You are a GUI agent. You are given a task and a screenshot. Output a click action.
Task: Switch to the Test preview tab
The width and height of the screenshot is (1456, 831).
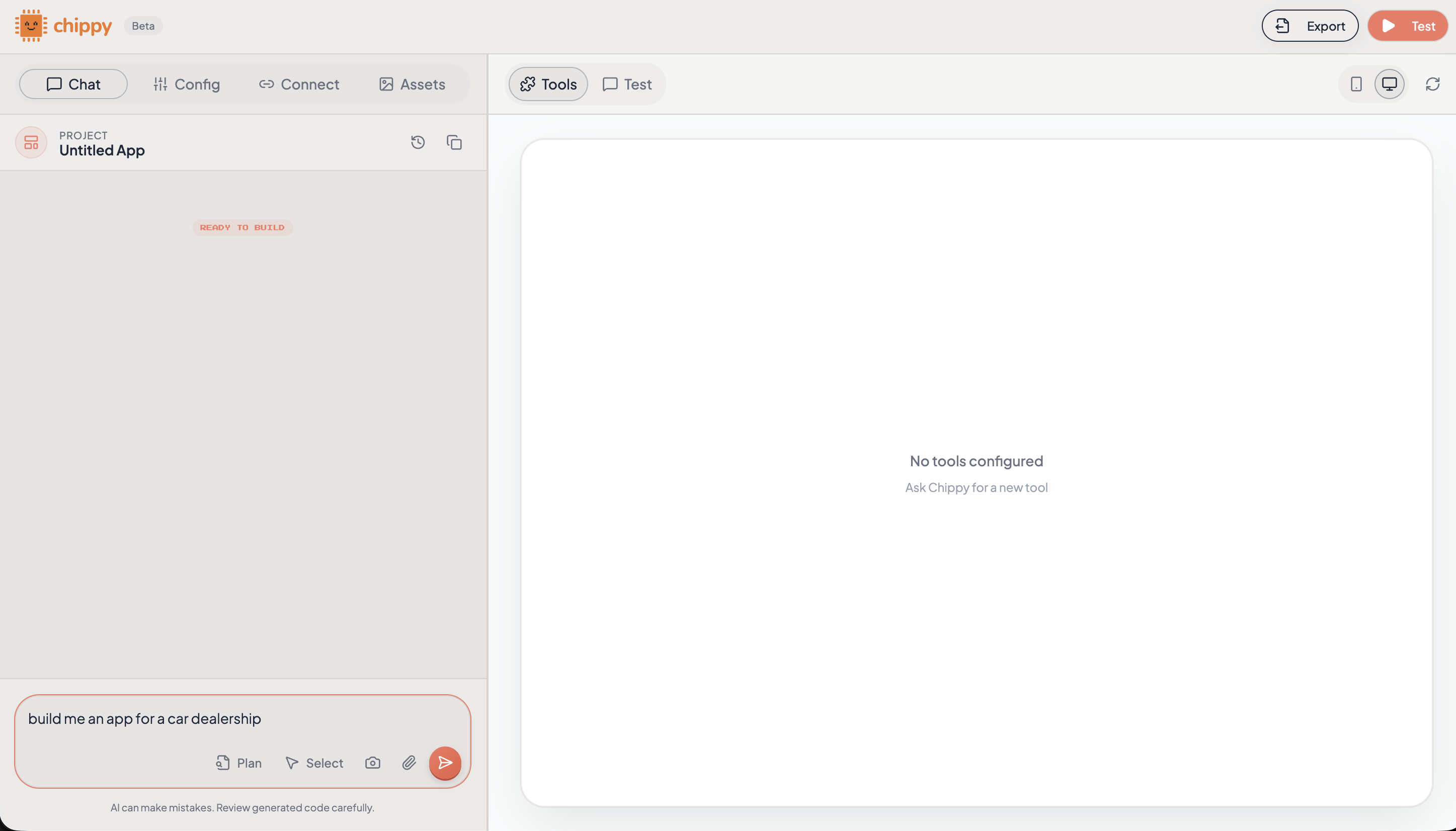click(x=627, y=84)
